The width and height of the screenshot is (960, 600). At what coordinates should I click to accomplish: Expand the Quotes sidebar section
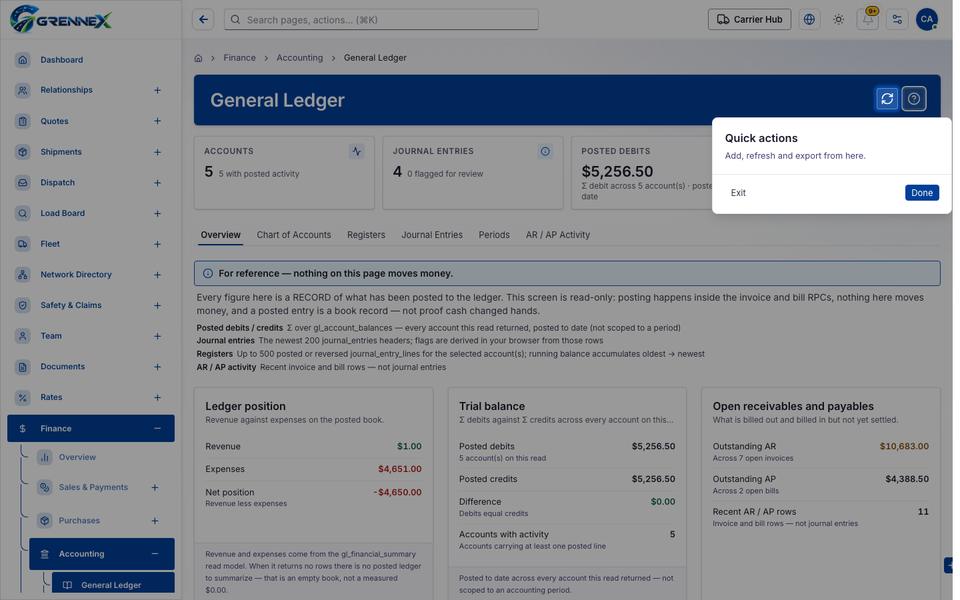157,121
